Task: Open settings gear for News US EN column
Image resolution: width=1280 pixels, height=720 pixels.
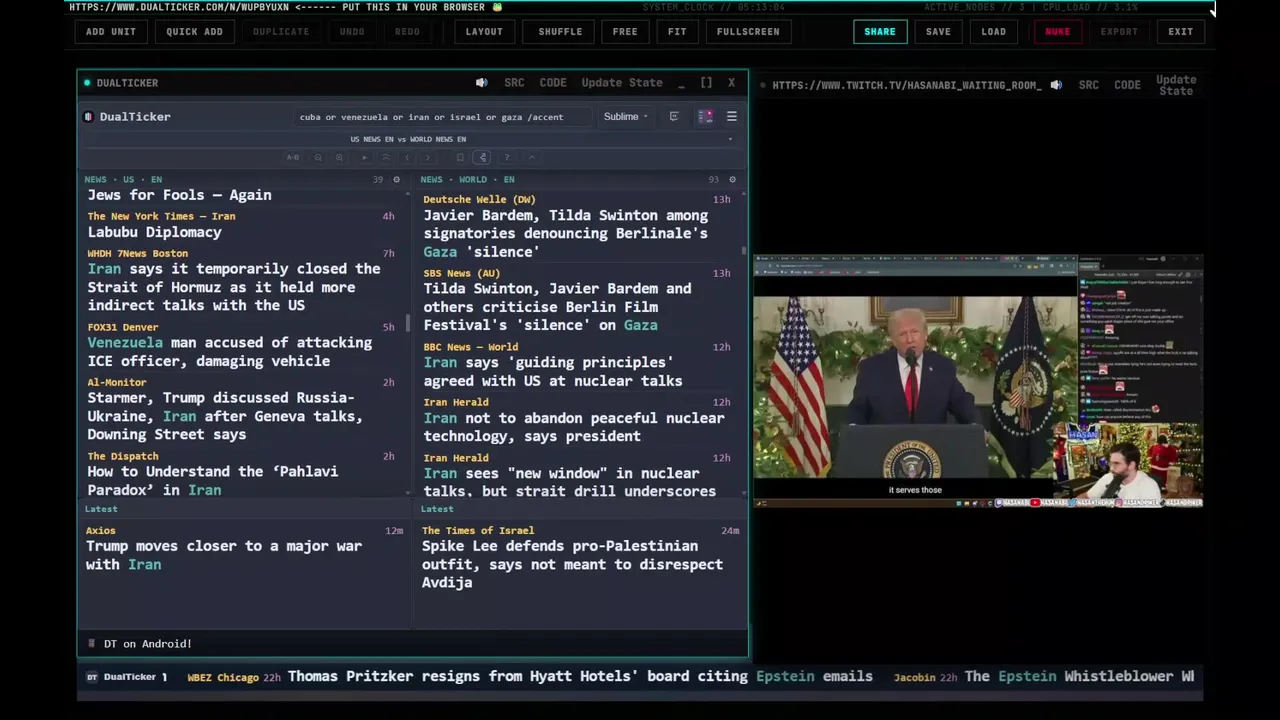Action: [x=396, y=180]
